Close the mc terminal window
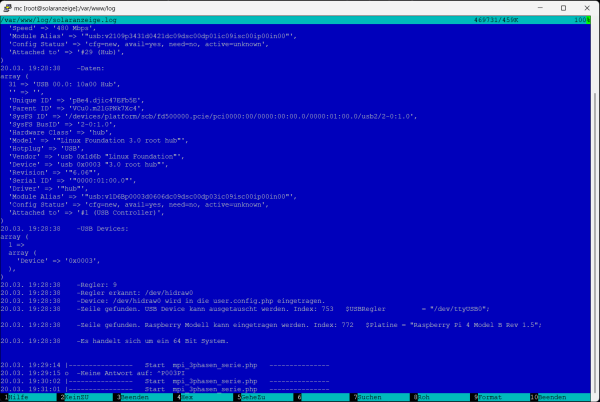This screenshot has height=402, width=600. click(585, 8)
